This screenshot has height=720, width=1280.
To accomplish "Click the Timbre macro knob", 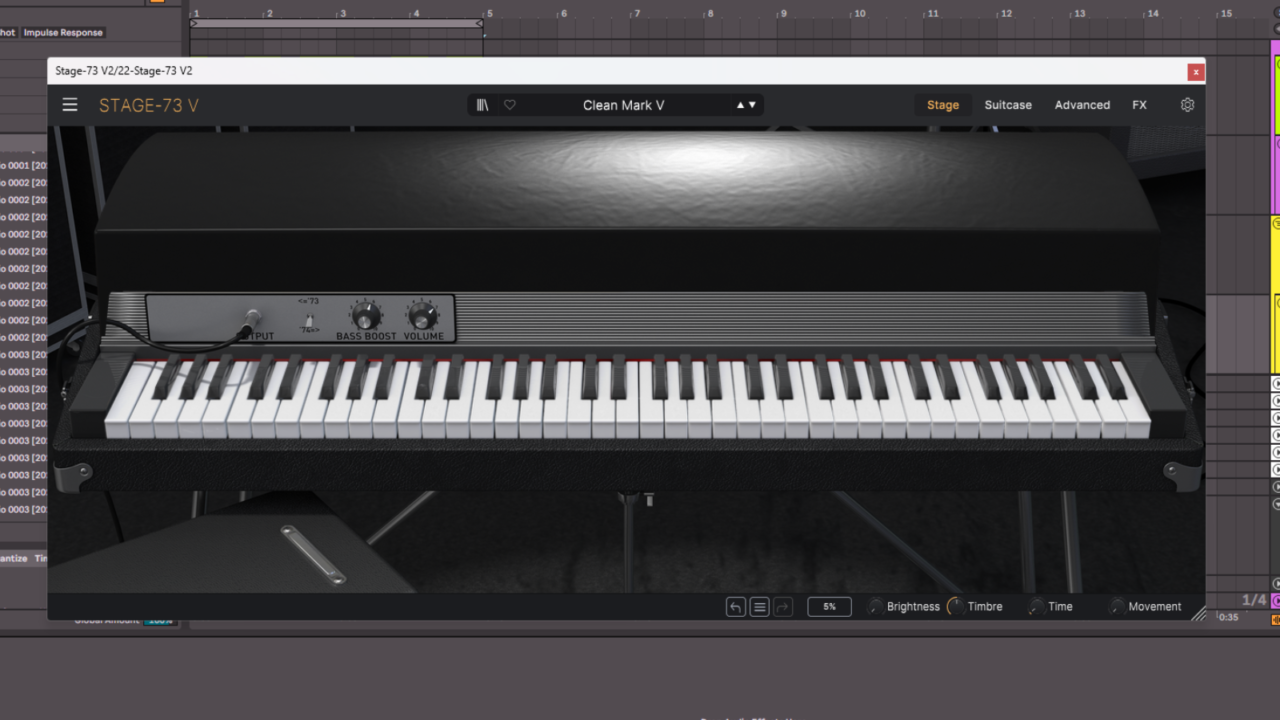I will pos(956,607).
